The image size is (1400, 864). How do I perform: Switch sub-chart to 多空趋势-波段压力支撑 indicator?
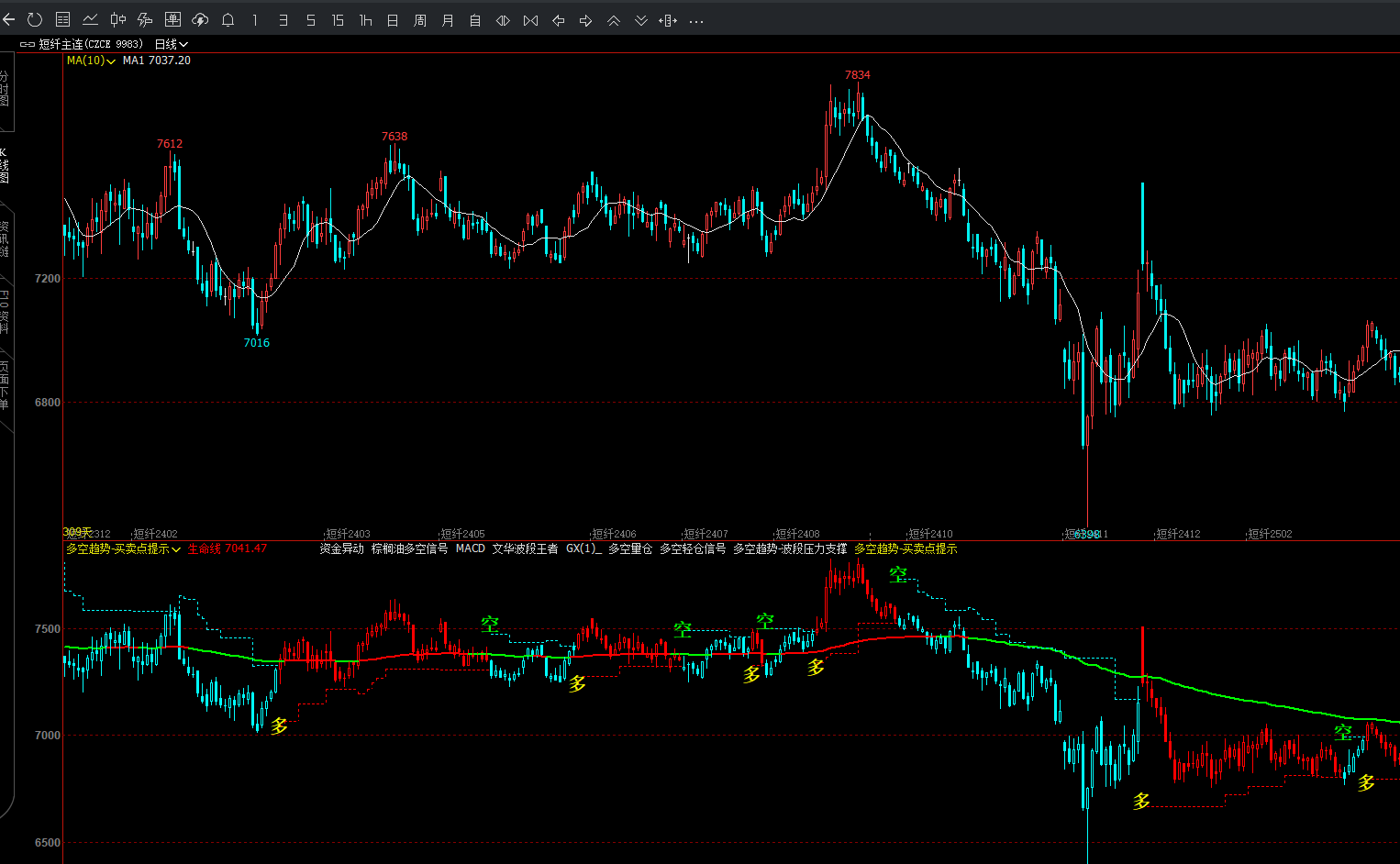[x=790, y=548]
